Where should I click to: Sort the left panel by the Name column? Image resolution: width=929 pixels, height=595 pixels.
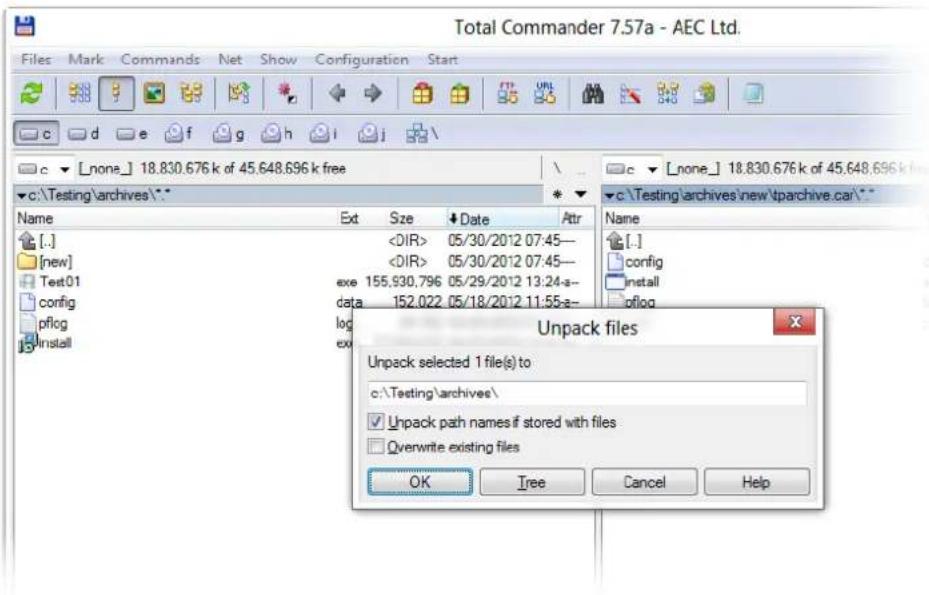coord(175,219)
